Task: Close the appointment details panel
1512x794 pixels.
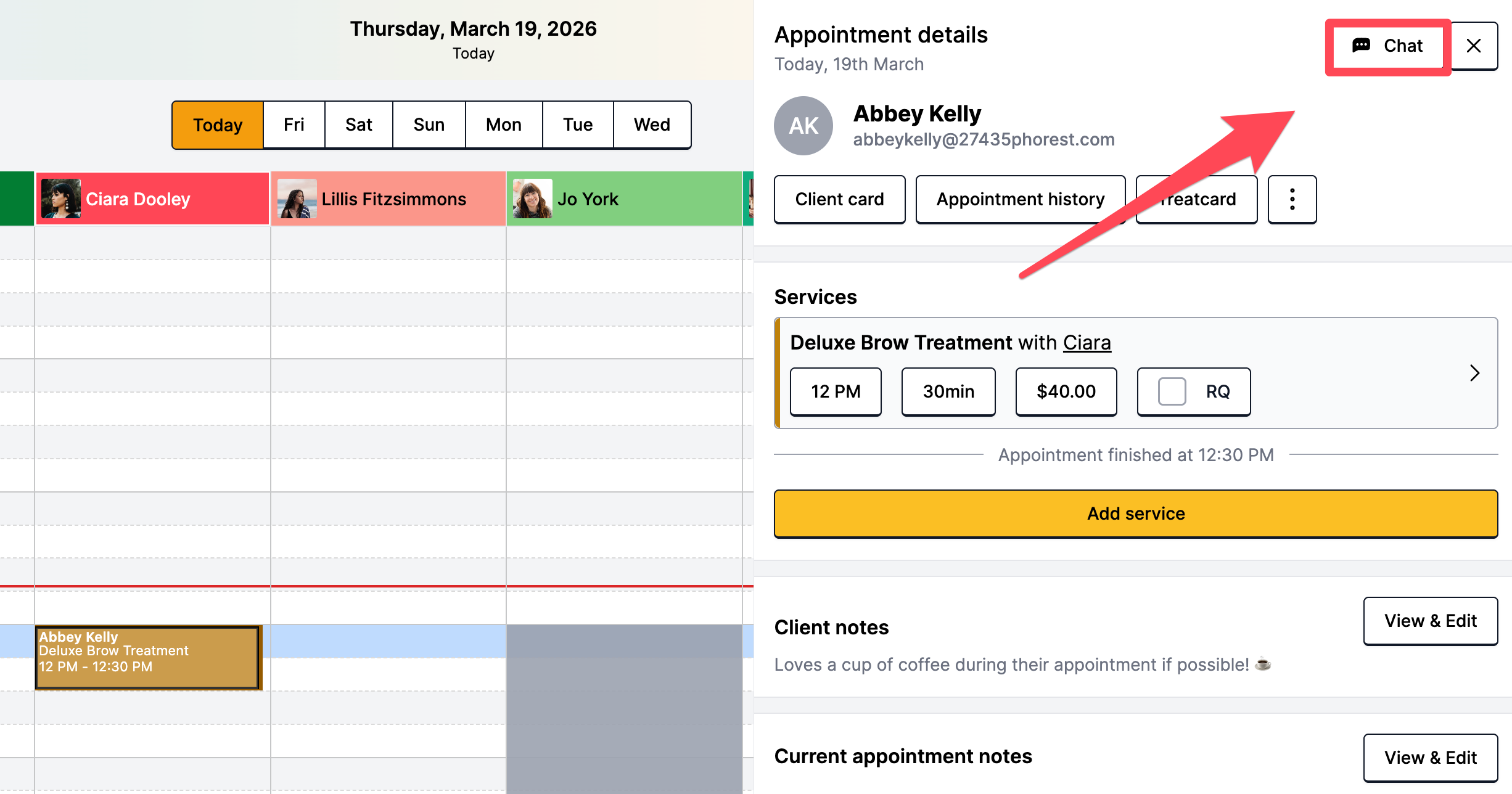Action: click(x=1474, y=46)
